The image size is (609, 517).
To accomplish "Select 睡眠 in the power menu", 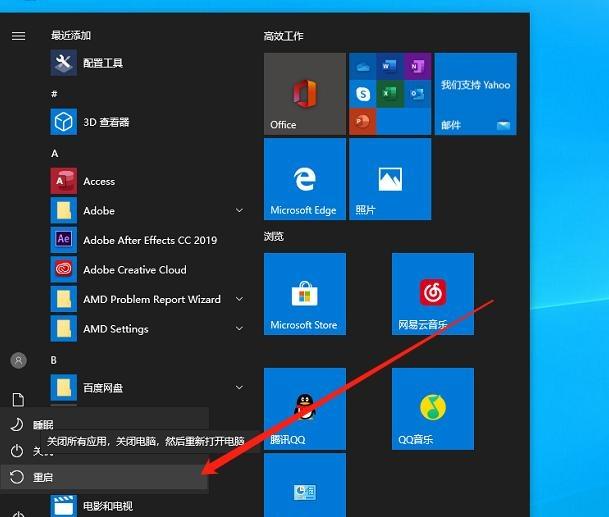I will [104, 425].
